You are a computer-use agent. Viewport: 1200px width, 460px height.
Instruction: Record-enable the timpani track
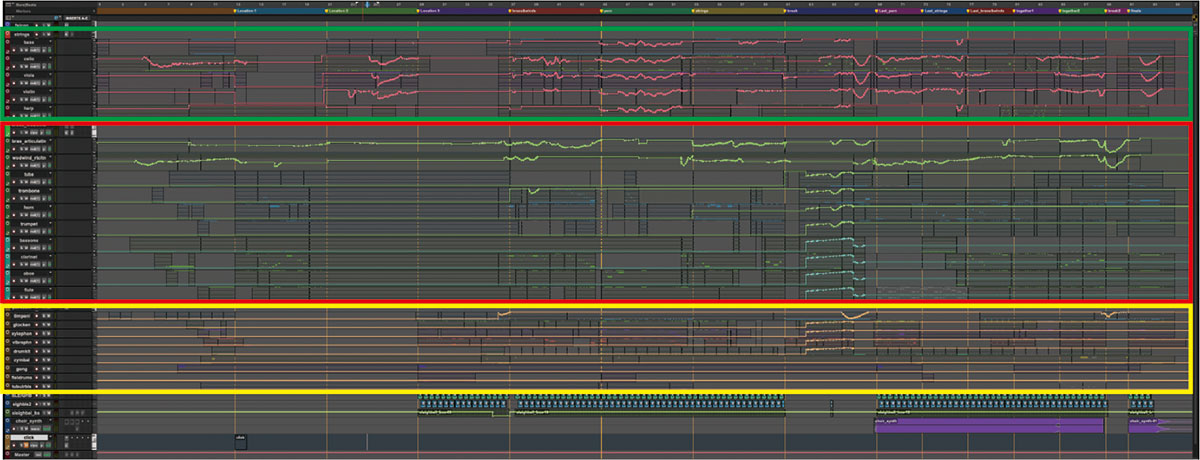(x=36, y=316)
